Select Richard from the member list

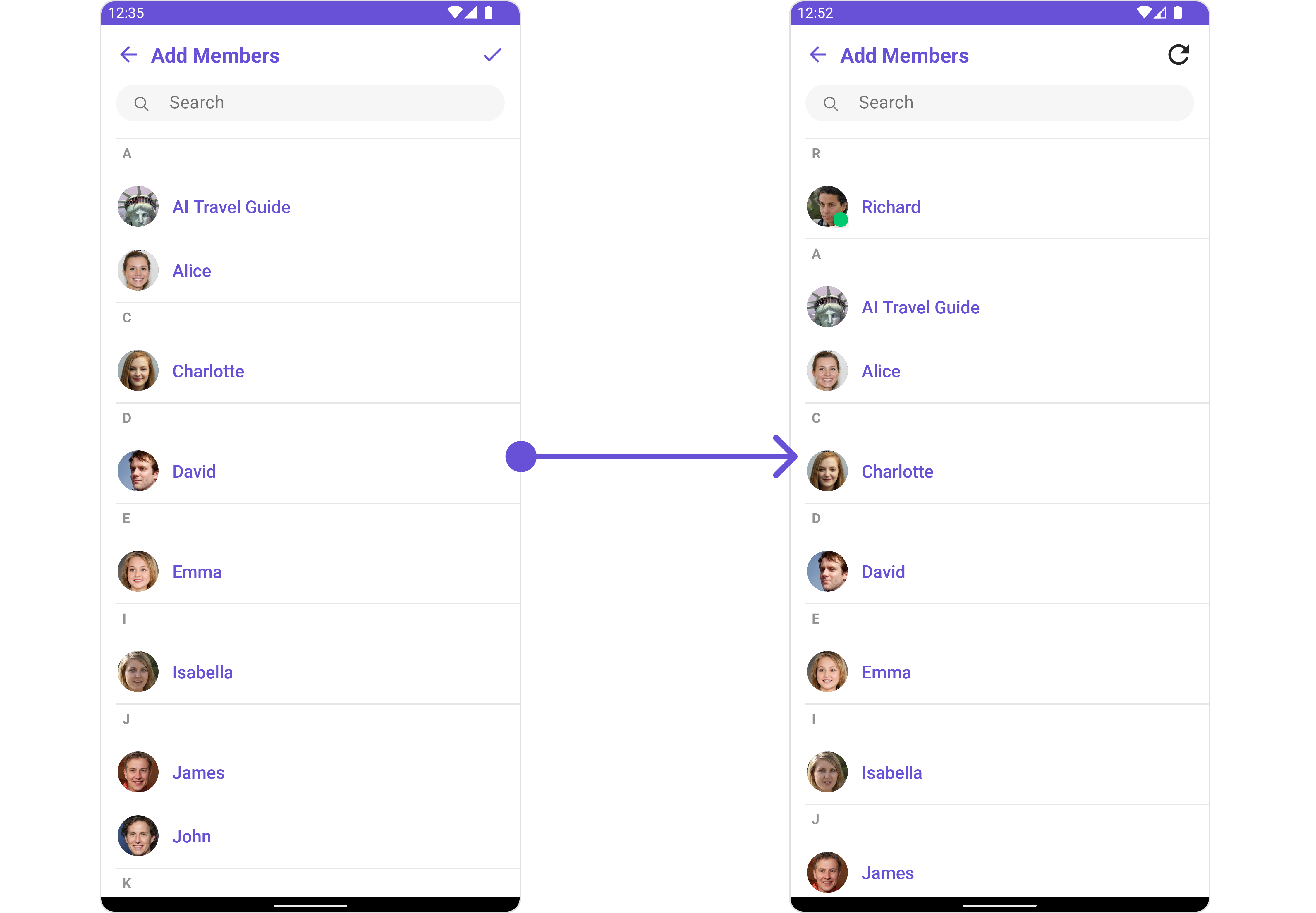(1007, 207)
